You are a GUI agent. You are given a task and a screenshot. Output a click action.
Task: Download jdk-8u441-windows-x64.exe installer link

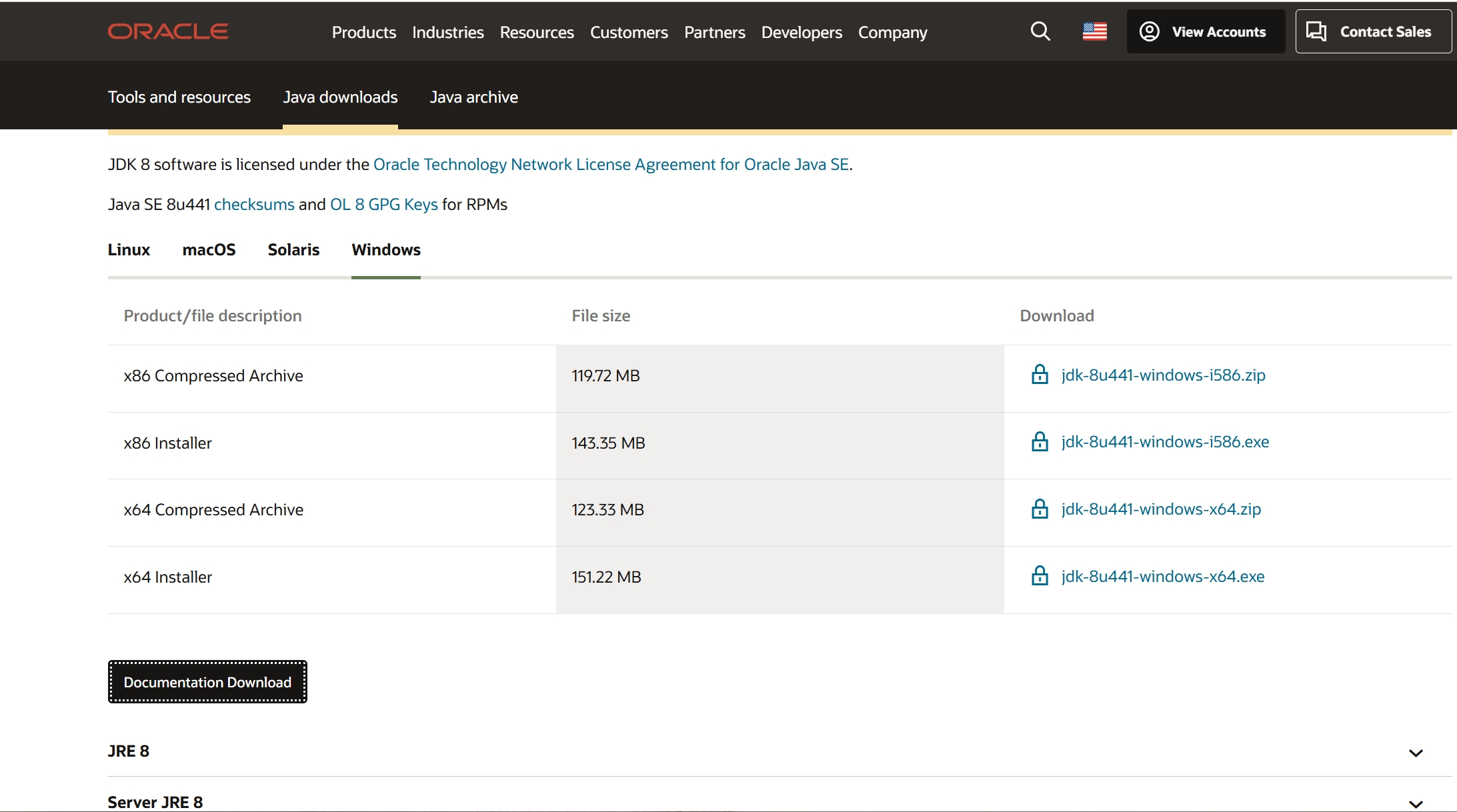click(1162, 576)
